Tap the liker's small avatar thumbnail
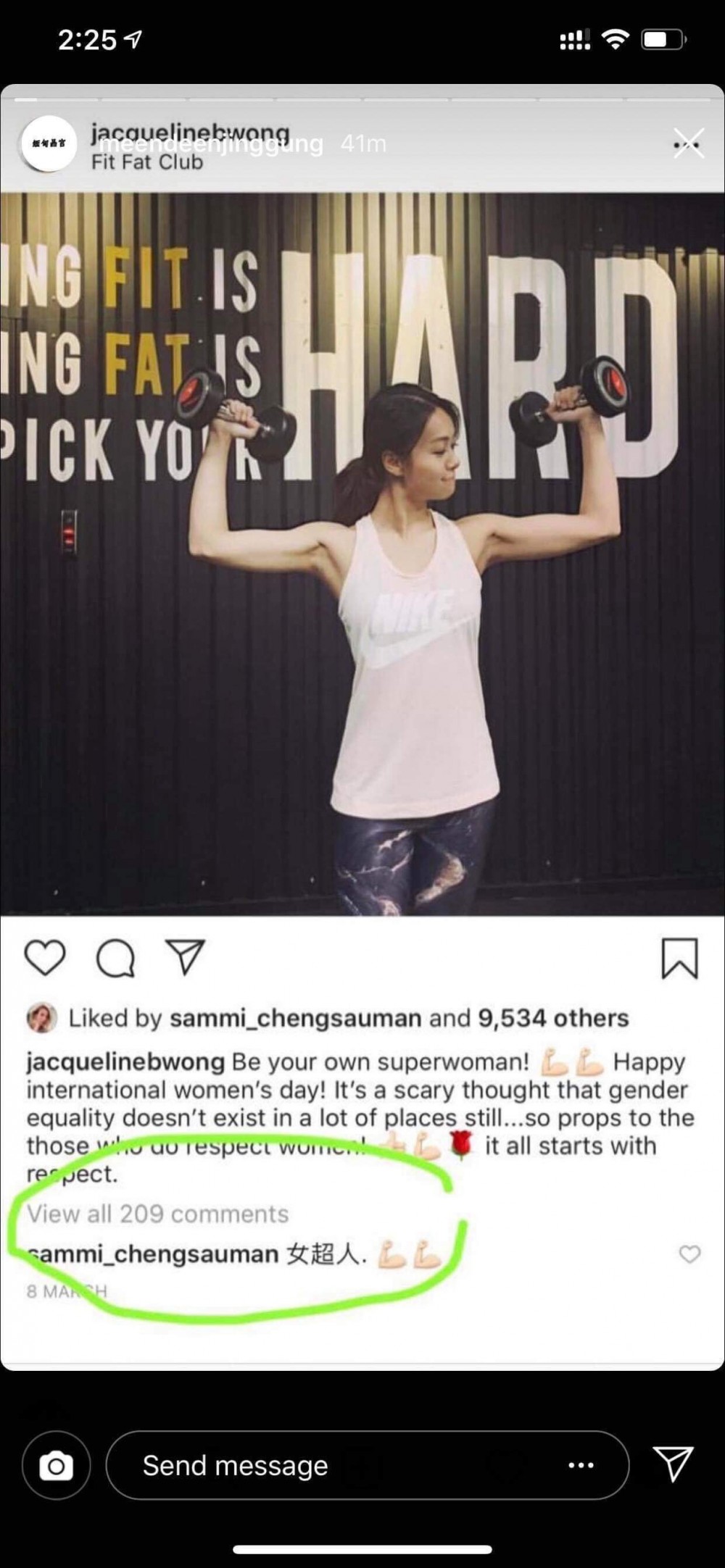This screenshot has width=725, height=1568. [x=42, y=1018]
